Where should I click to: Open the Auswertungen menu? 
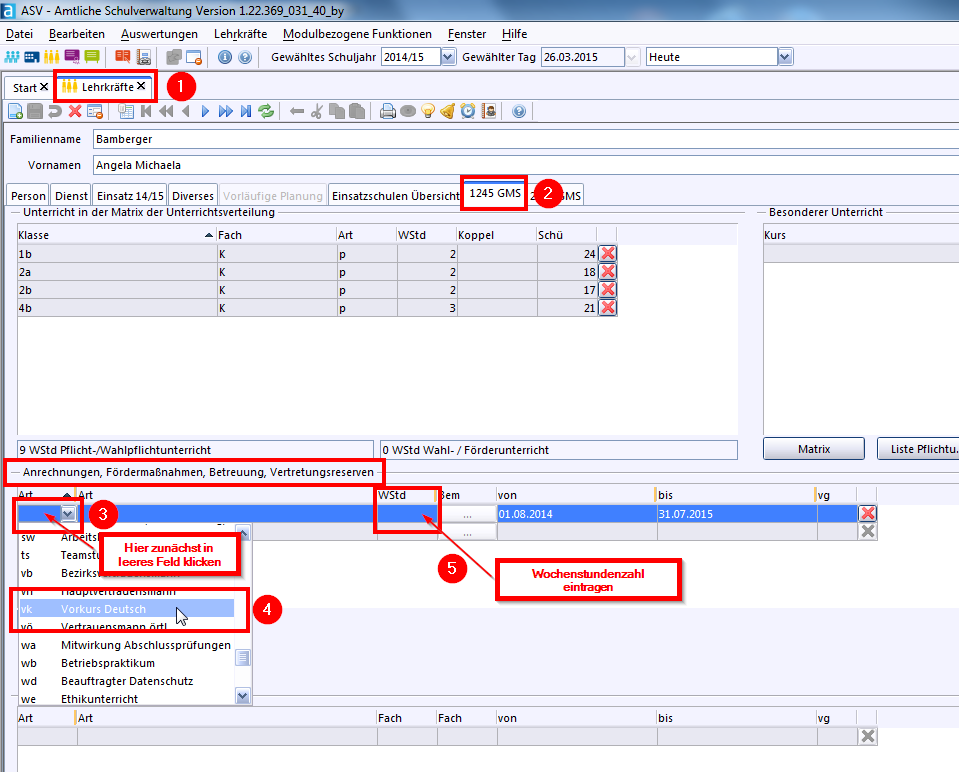pos(159,34)
